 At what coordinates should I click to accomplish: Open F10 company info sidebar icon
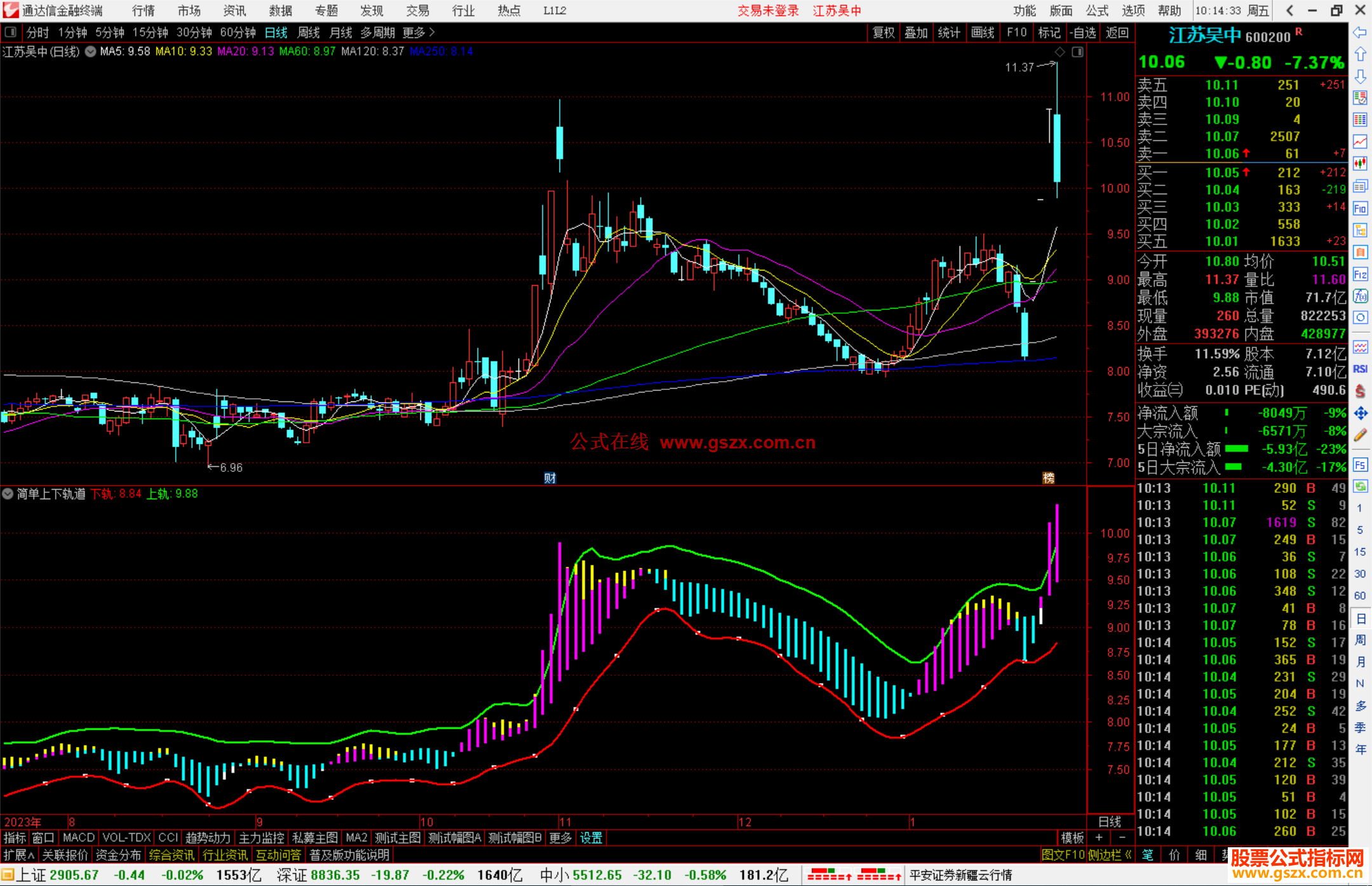pyautogui.click(x=1360, y=208)
